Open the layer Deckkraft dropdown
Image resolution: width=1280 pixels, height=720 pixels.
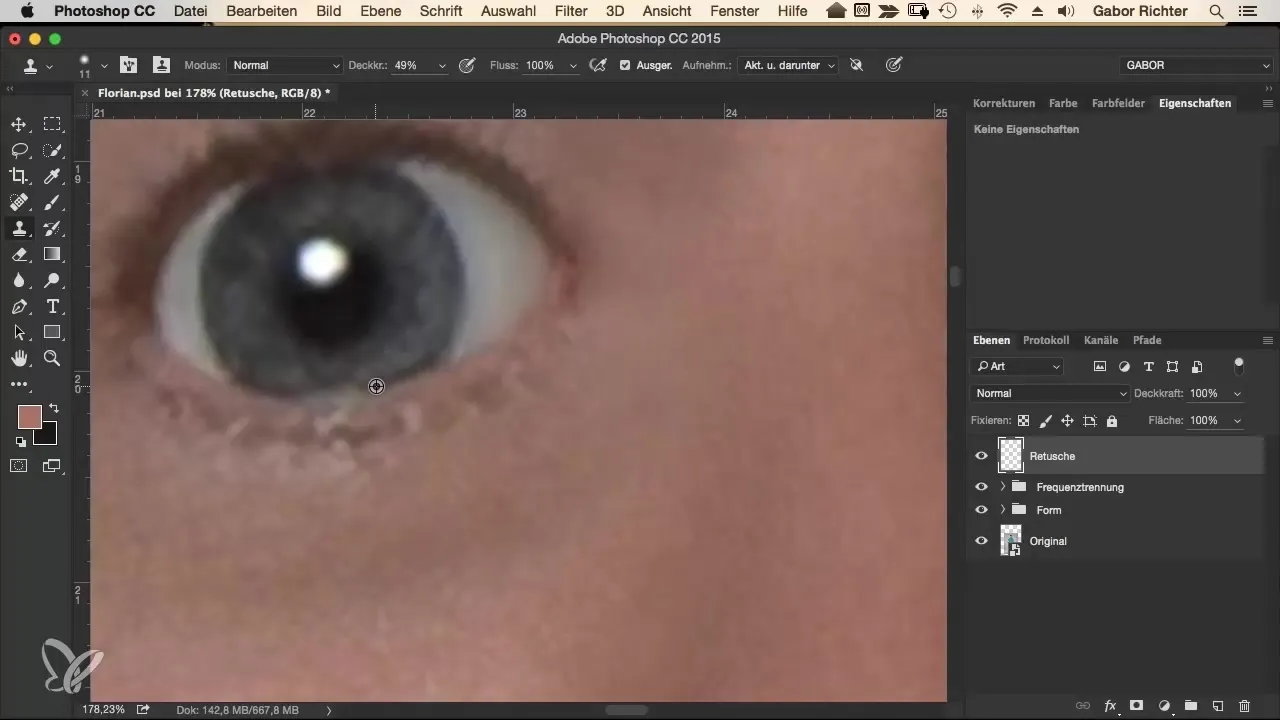coord(1238,394)
